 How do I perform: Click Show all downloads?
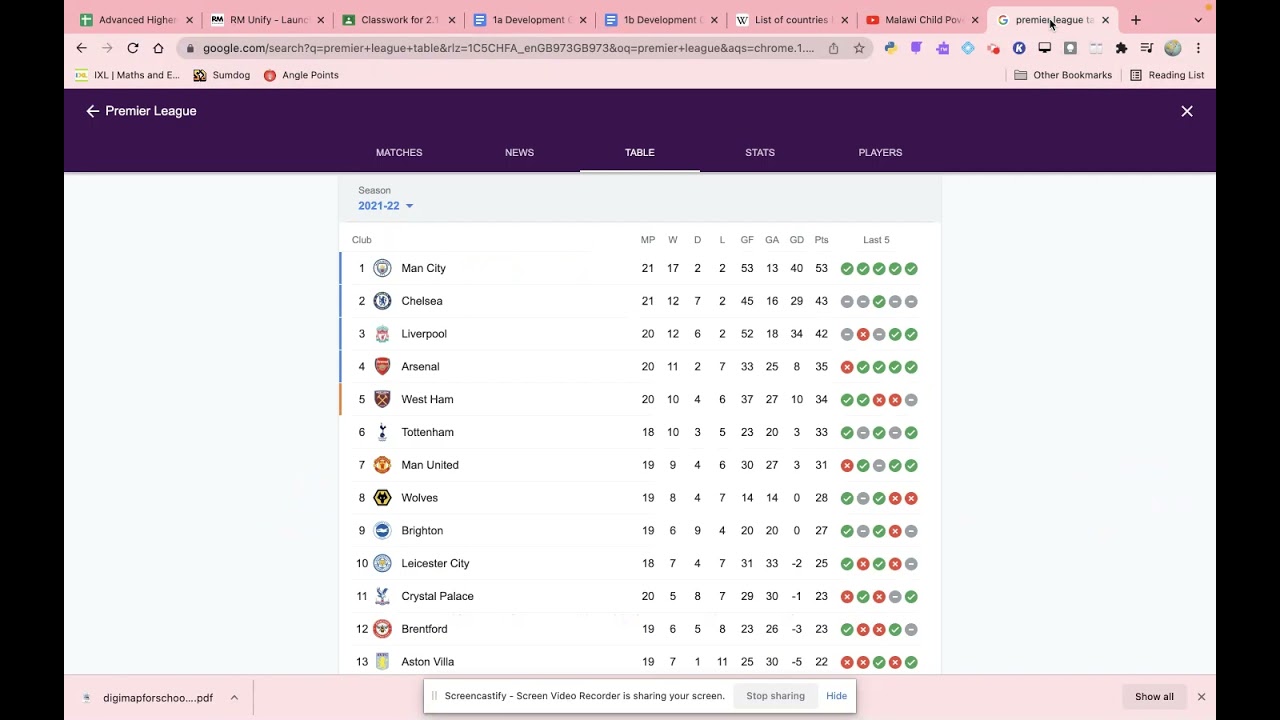coord(1154,697)
